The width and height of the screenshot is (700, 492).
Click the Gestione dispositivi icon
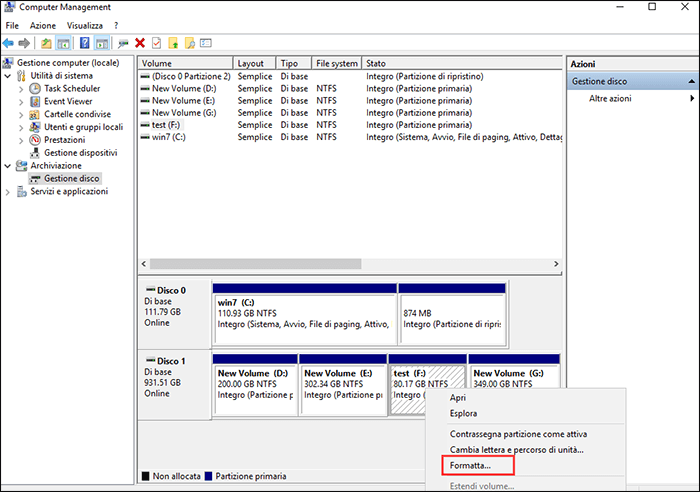34,153
